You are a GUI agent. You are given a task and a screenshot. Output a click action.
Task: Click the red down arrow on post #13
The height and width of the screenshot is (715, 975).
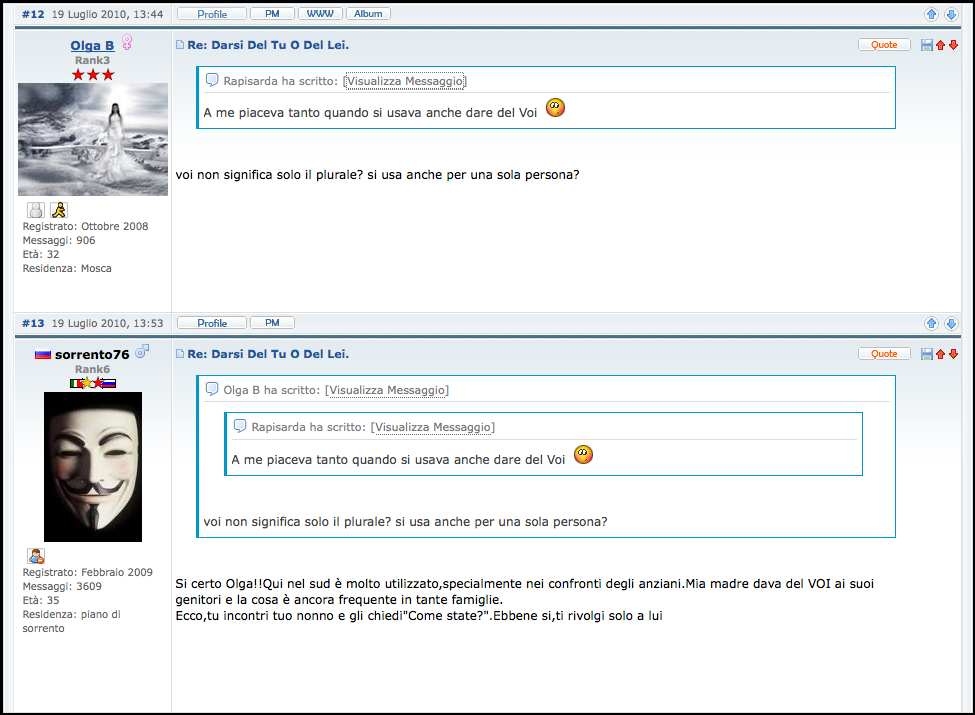click(953, 354)
